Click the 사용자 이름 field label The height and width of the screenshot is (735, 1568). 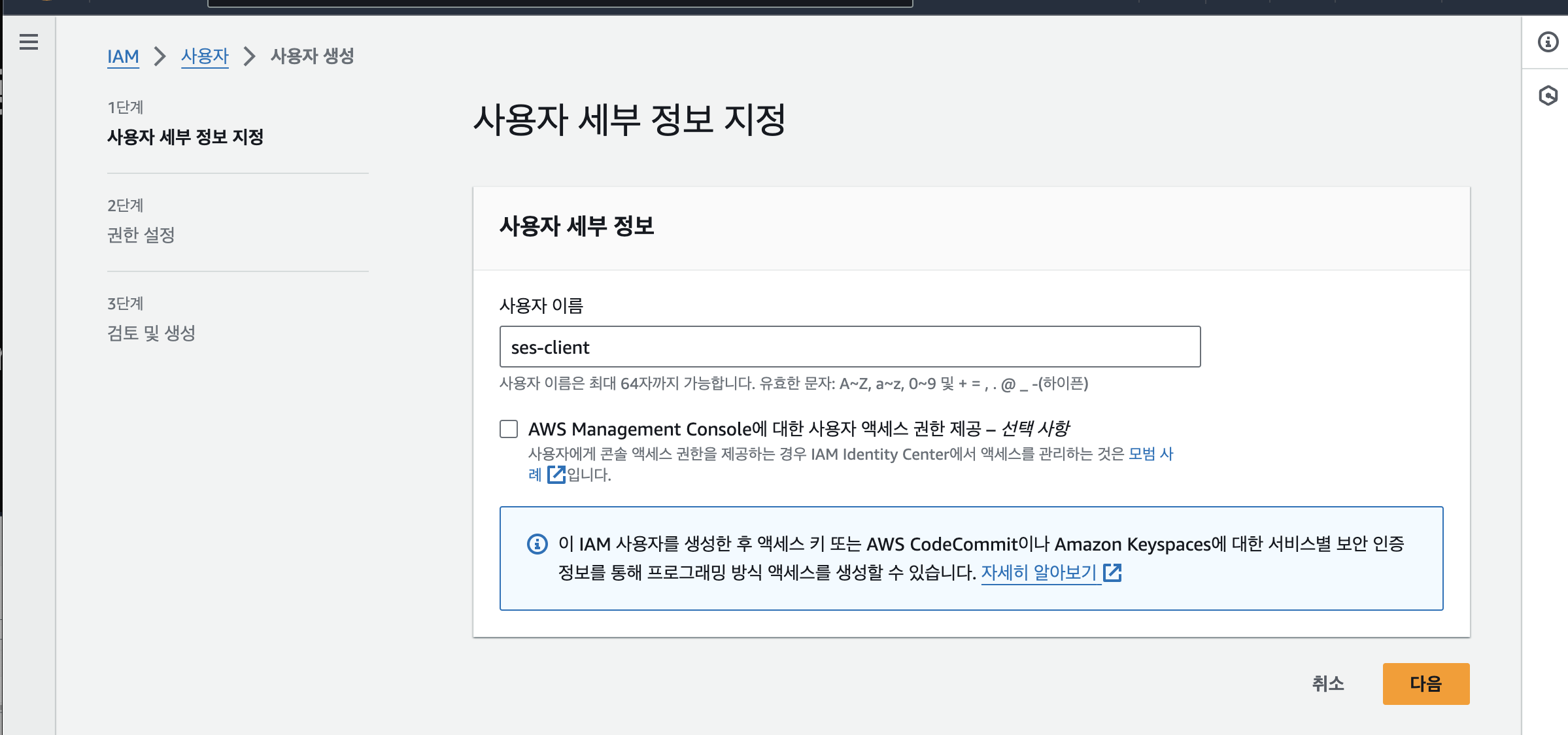pyautogui.click(x=541, y=305)
